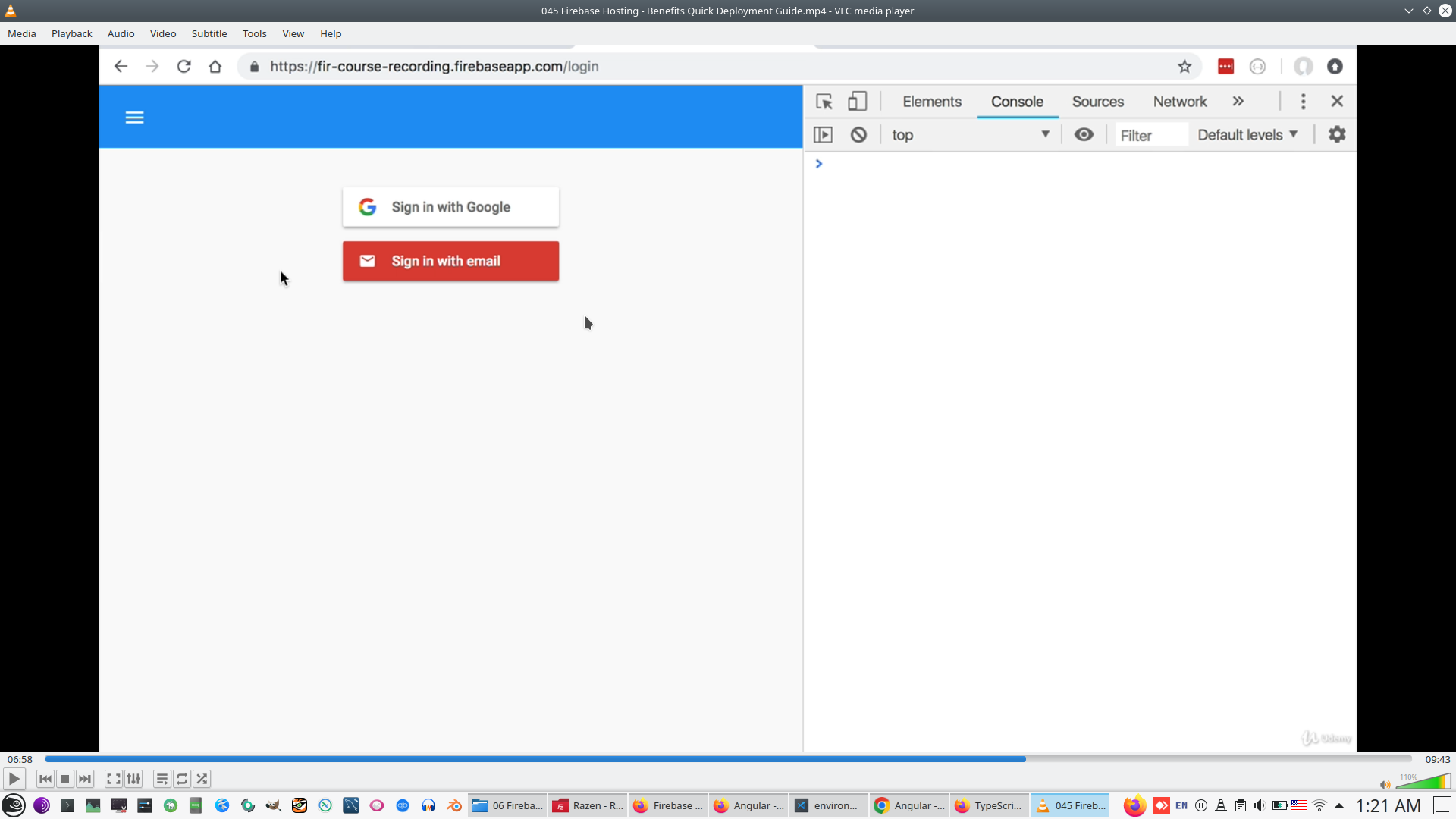Show the playlist view
The width and height of the screenshot is (1456, 819).
tap(162, 779)
